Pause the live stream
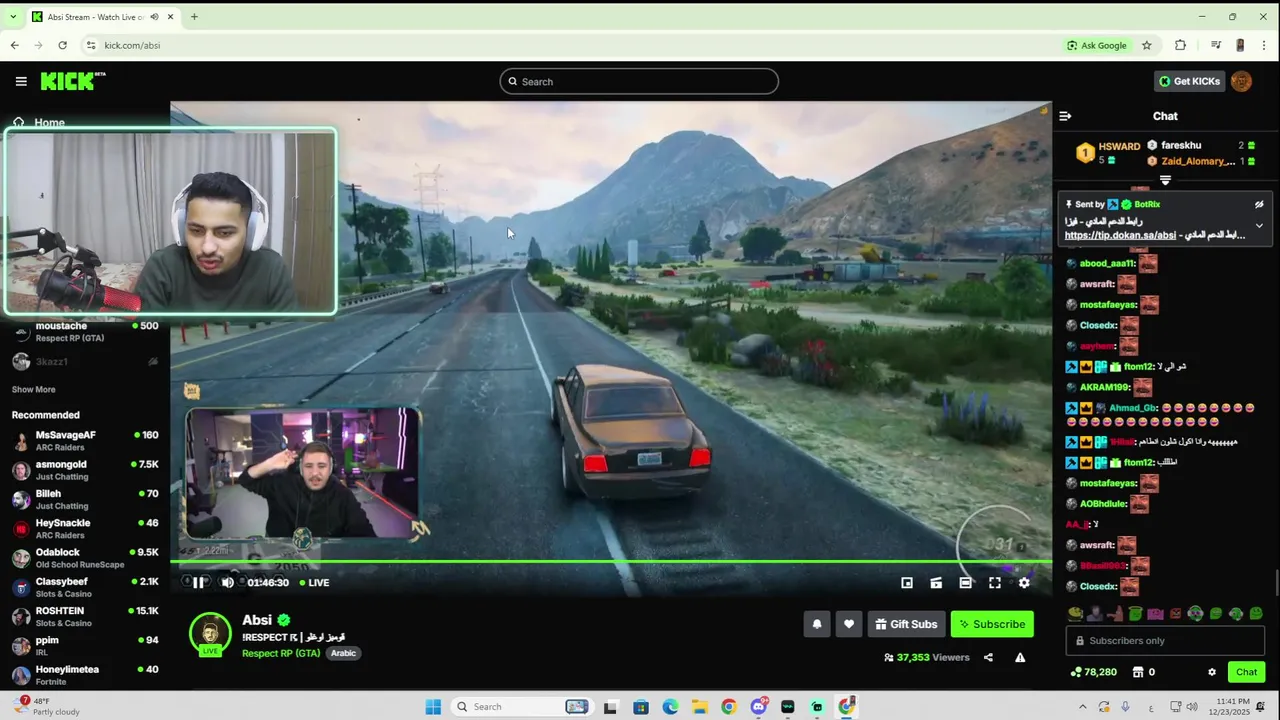This screenshot has width=1280, height=720. 198,582
